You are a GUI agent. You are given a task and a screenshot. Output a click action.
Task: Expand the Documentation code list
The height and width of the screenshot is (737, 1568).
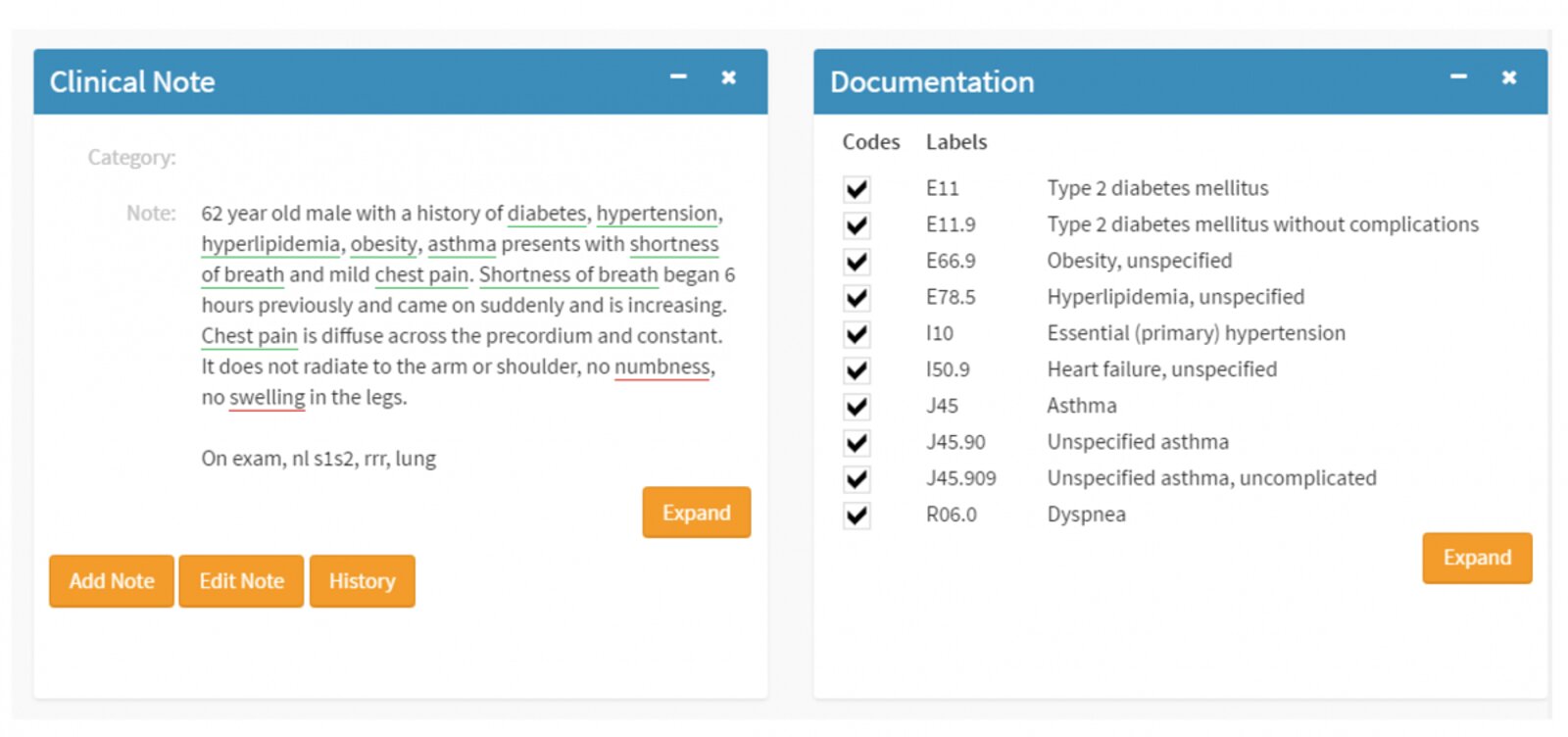coord(1476,558)
